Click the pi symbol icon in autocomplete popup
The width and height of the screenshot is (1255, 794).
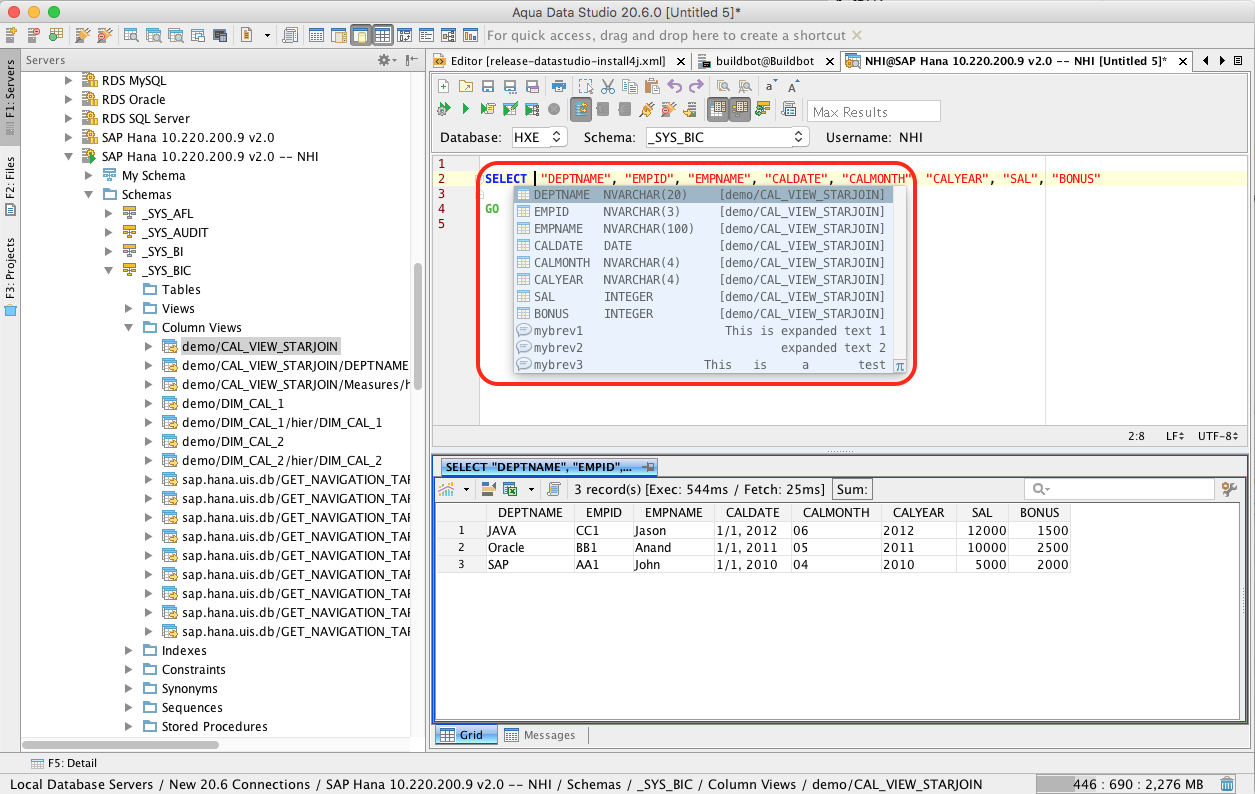[899, 366]
